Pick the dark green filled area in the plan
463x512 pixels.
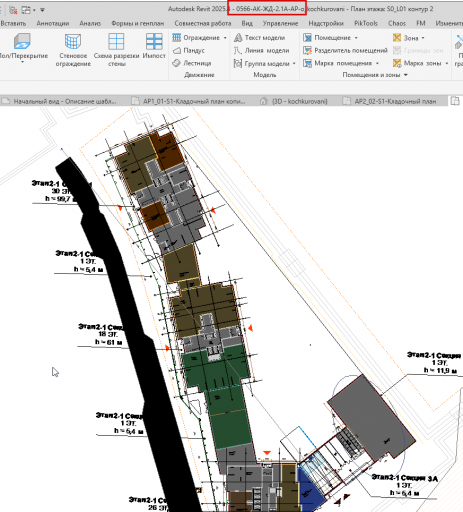[x=217, y=367]
